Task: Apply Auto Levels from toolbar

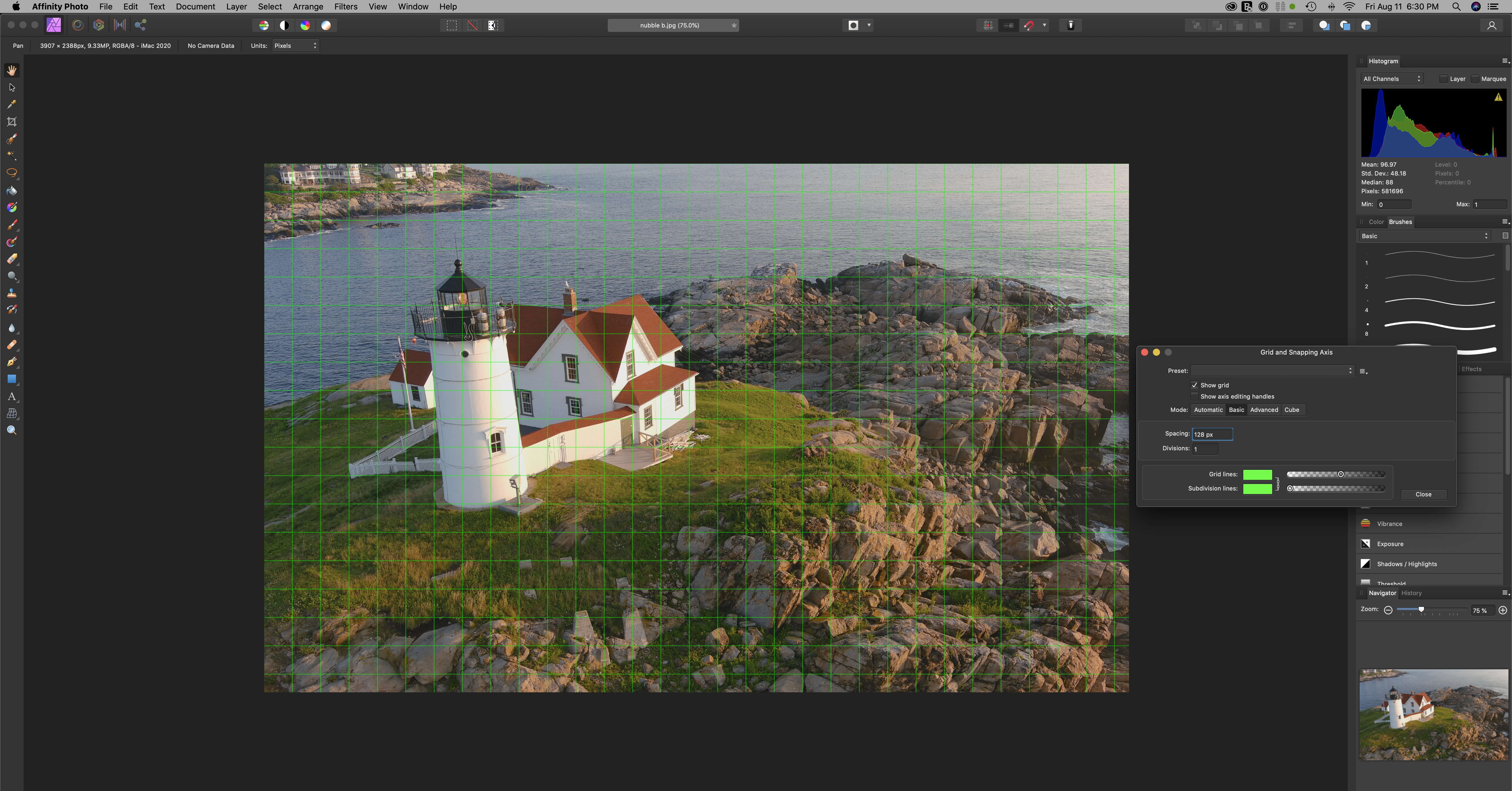Action: pyautogui.click(x=263, y=25)
